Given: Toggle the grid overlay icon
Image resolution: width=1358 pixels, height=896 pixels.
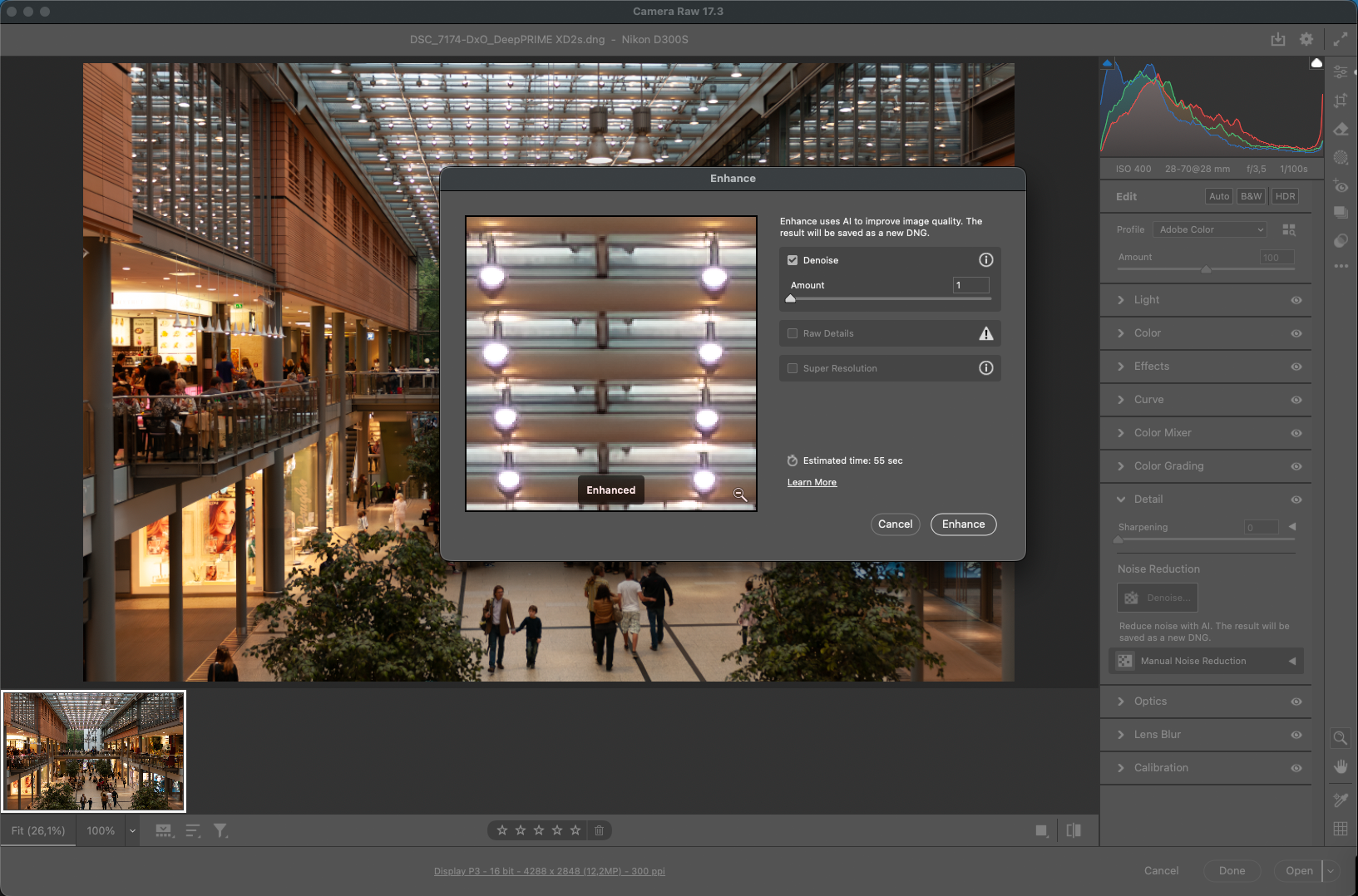Looking at the screenshot, I should coord(1341,829).
